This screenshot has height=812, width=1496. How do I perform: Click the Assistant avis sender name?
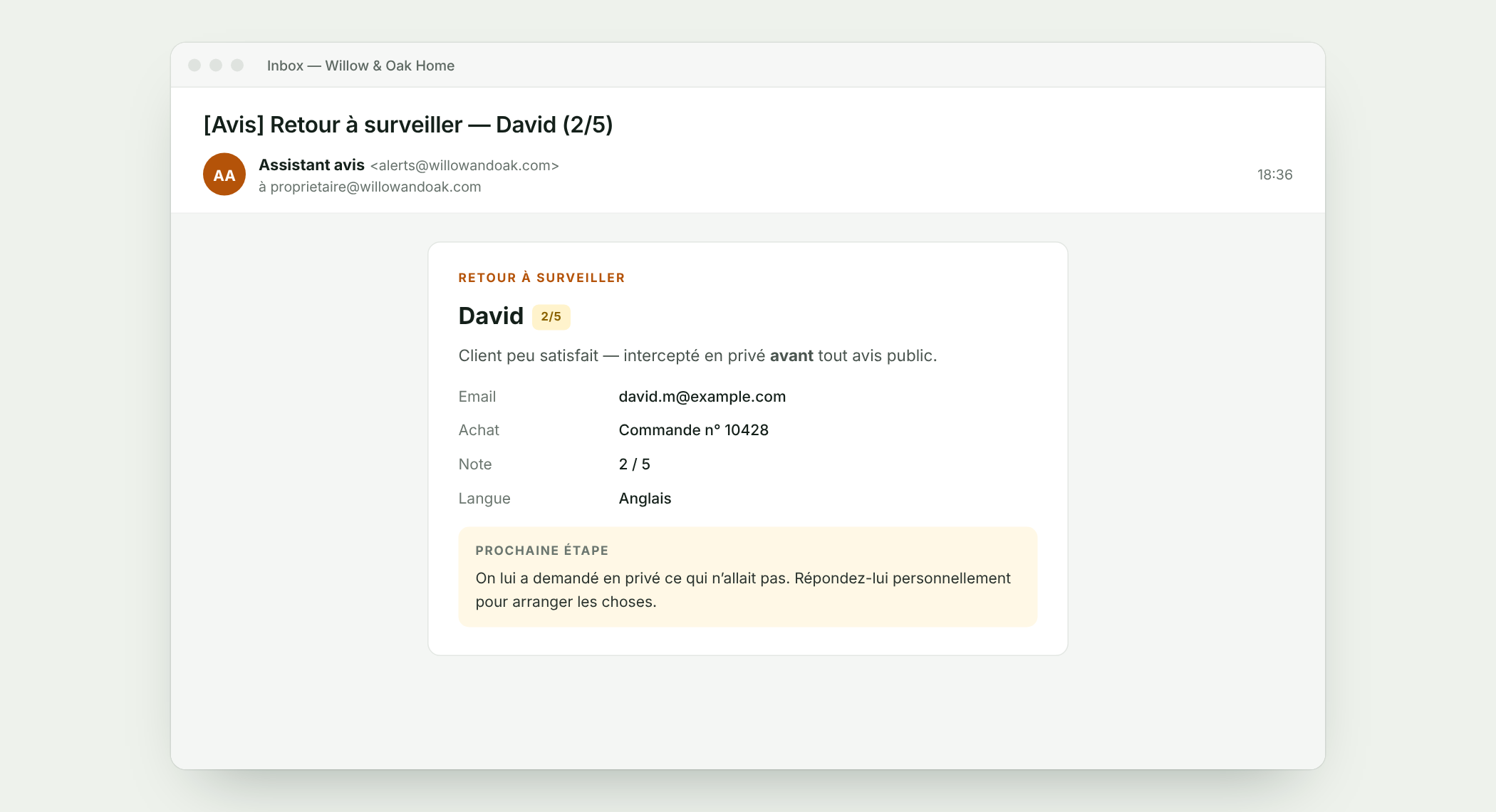pos(311,165)
